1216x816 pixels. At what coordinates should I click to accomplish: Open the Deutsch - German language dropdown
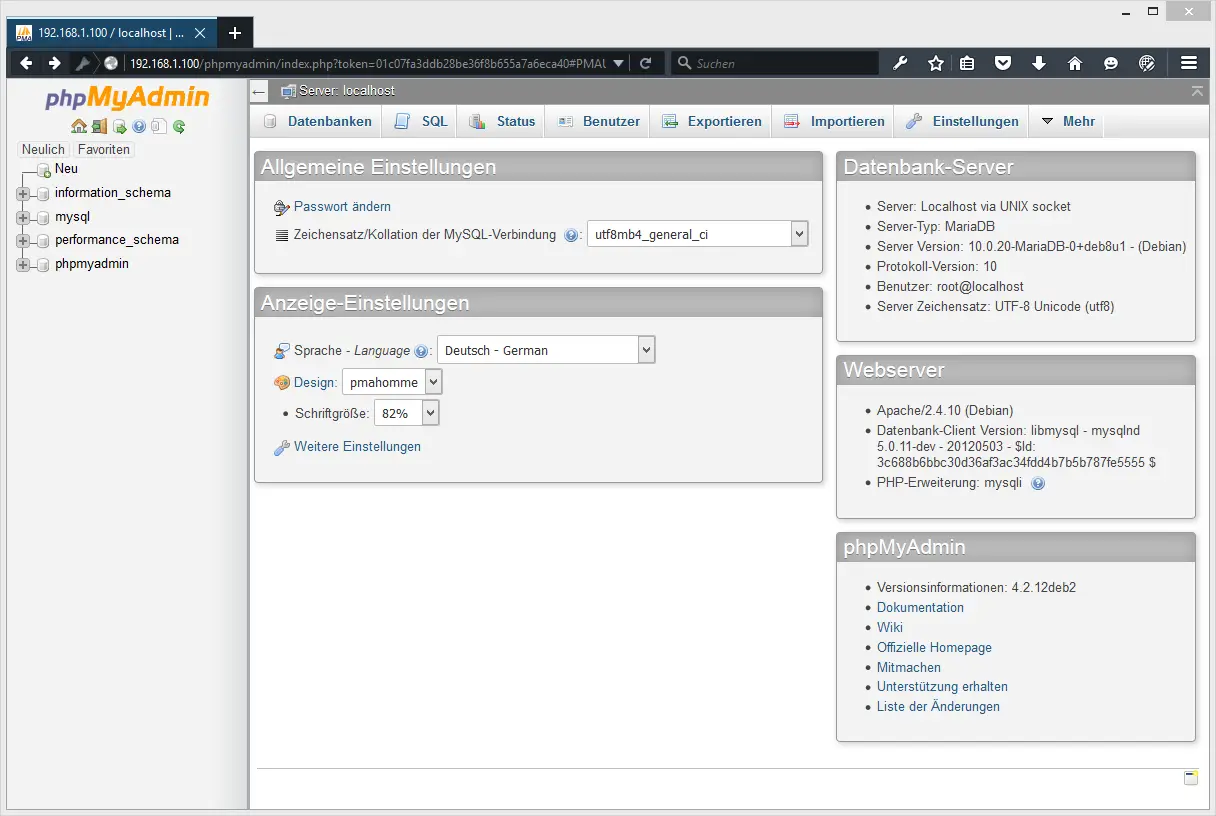pos(546,350)
